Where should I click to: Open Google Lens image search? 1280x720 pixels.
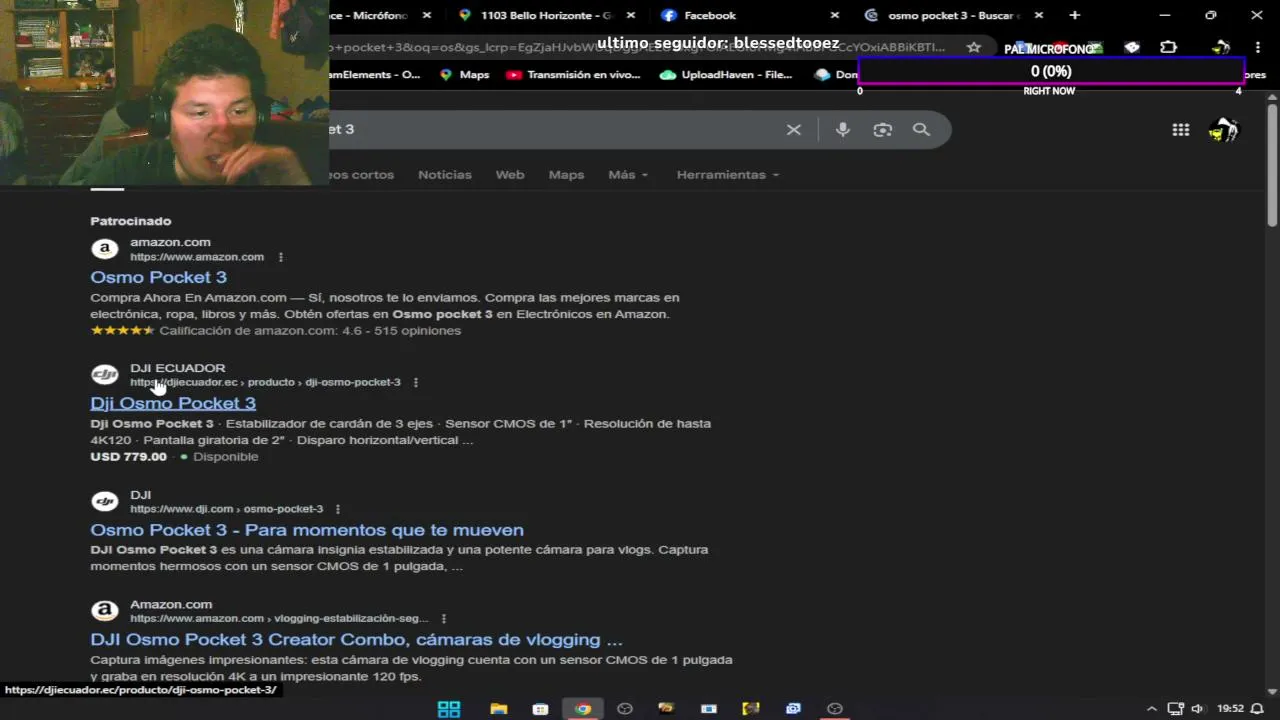(882, 129)
